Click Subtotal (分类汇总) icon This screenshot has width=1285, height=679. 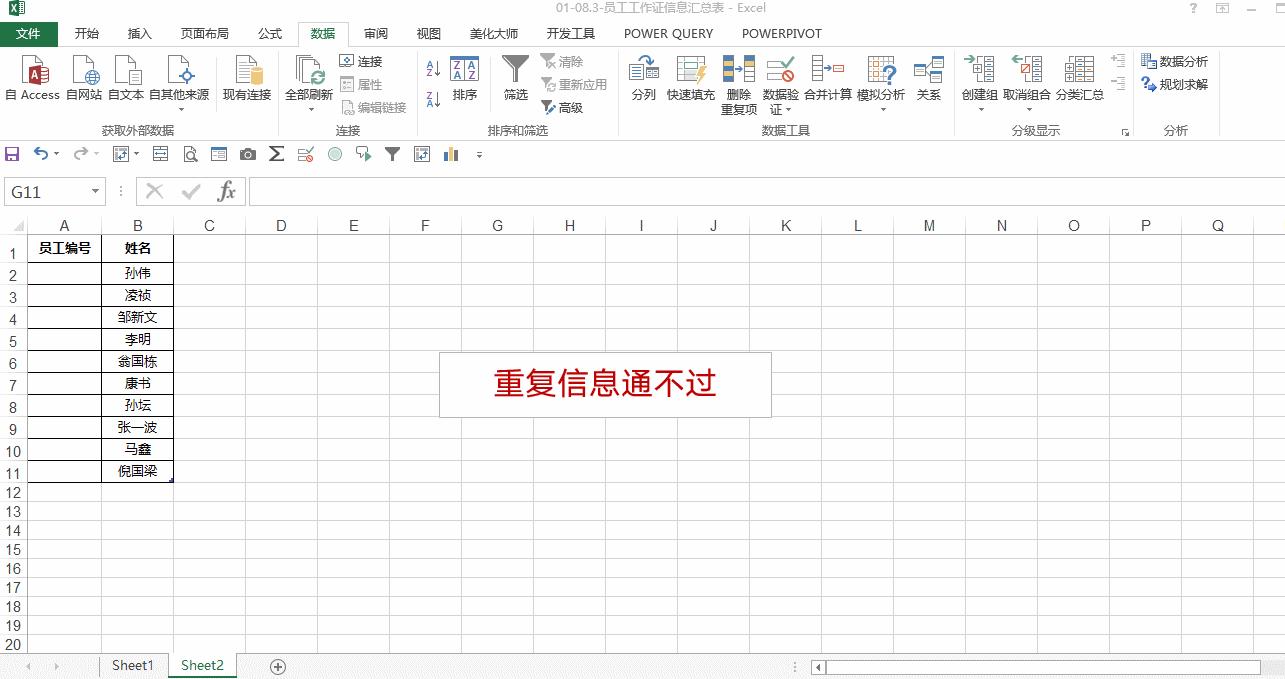tap(1079, 69)
